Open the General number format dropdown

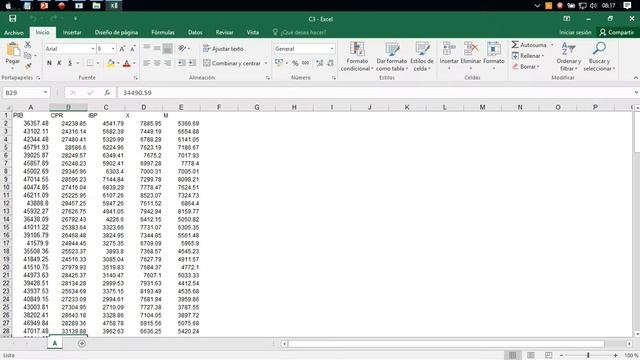(x=332, y=49)
